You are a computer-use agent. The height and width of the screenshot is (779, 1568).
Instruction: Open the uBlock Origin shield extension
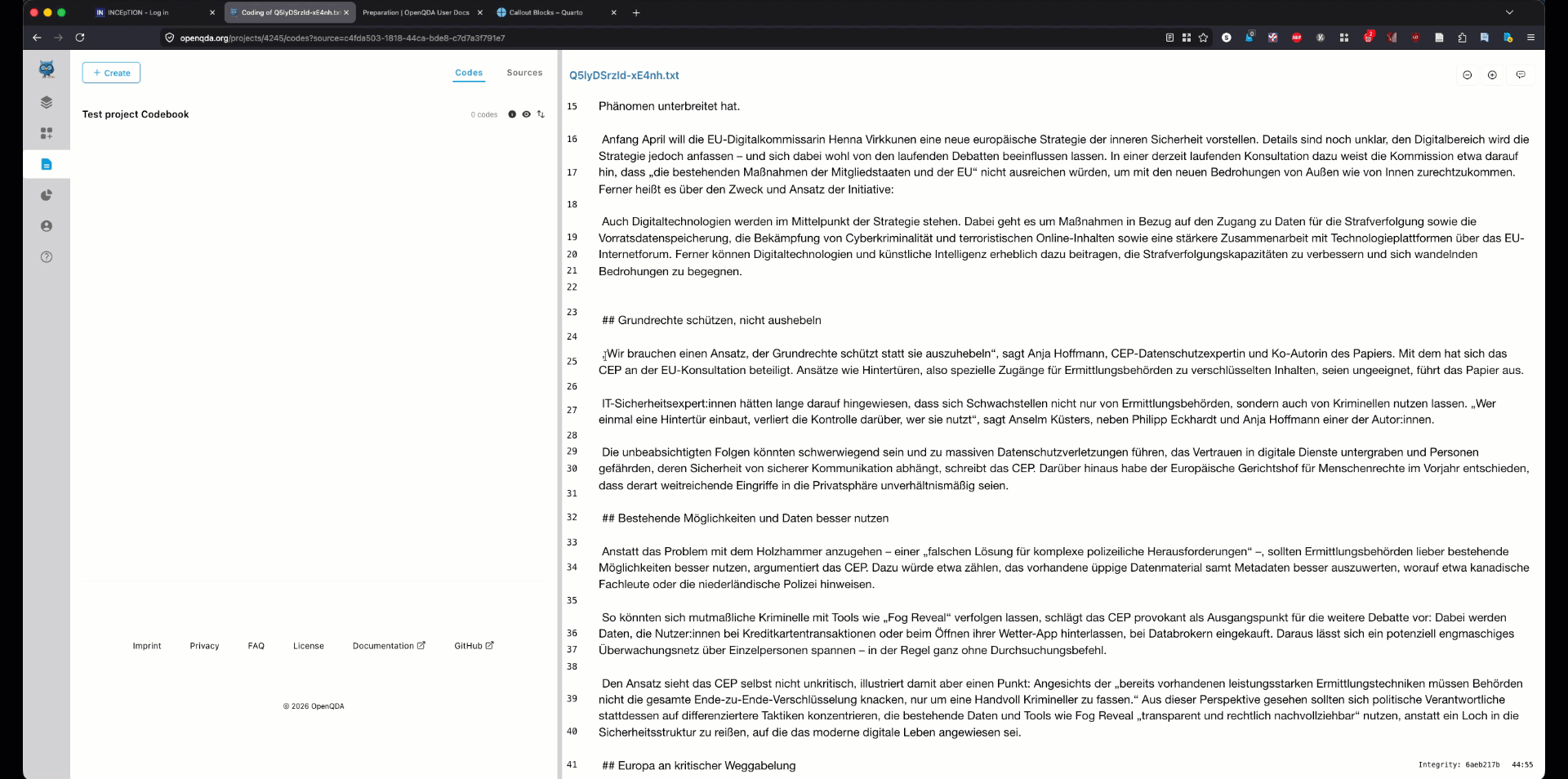[1415, 38]
